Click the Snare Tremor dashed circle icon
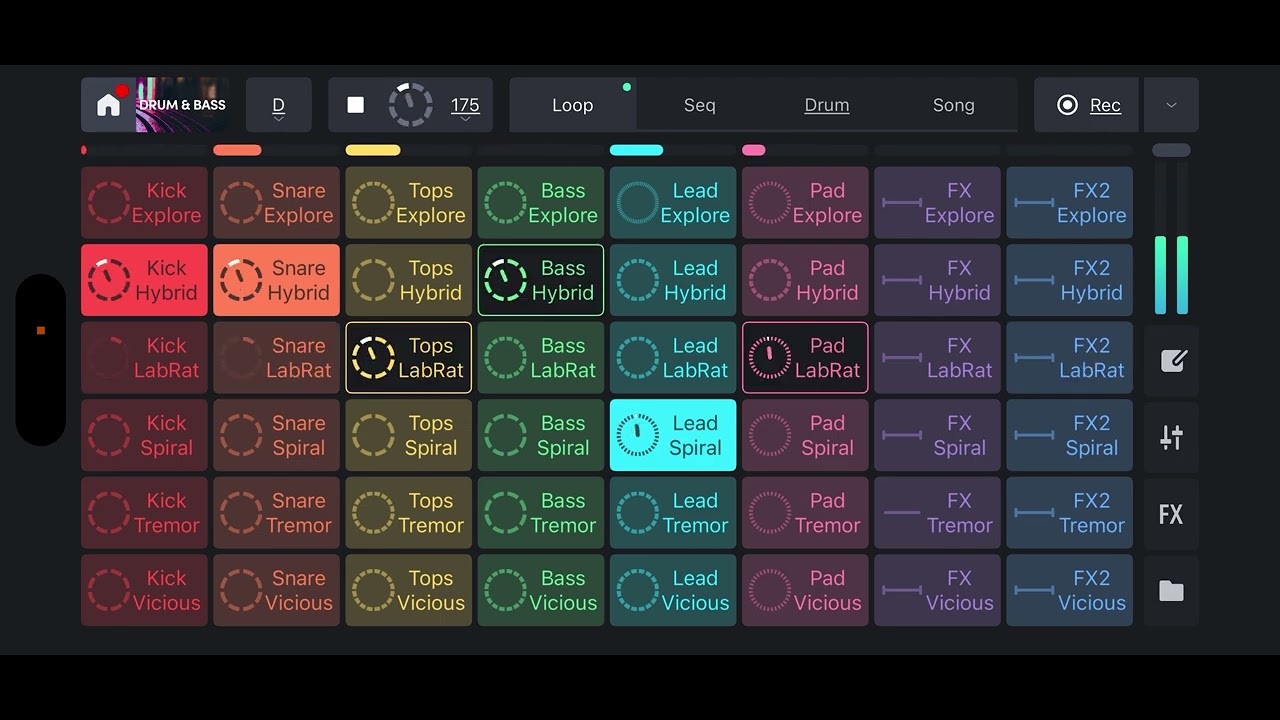 pos(241,513)
